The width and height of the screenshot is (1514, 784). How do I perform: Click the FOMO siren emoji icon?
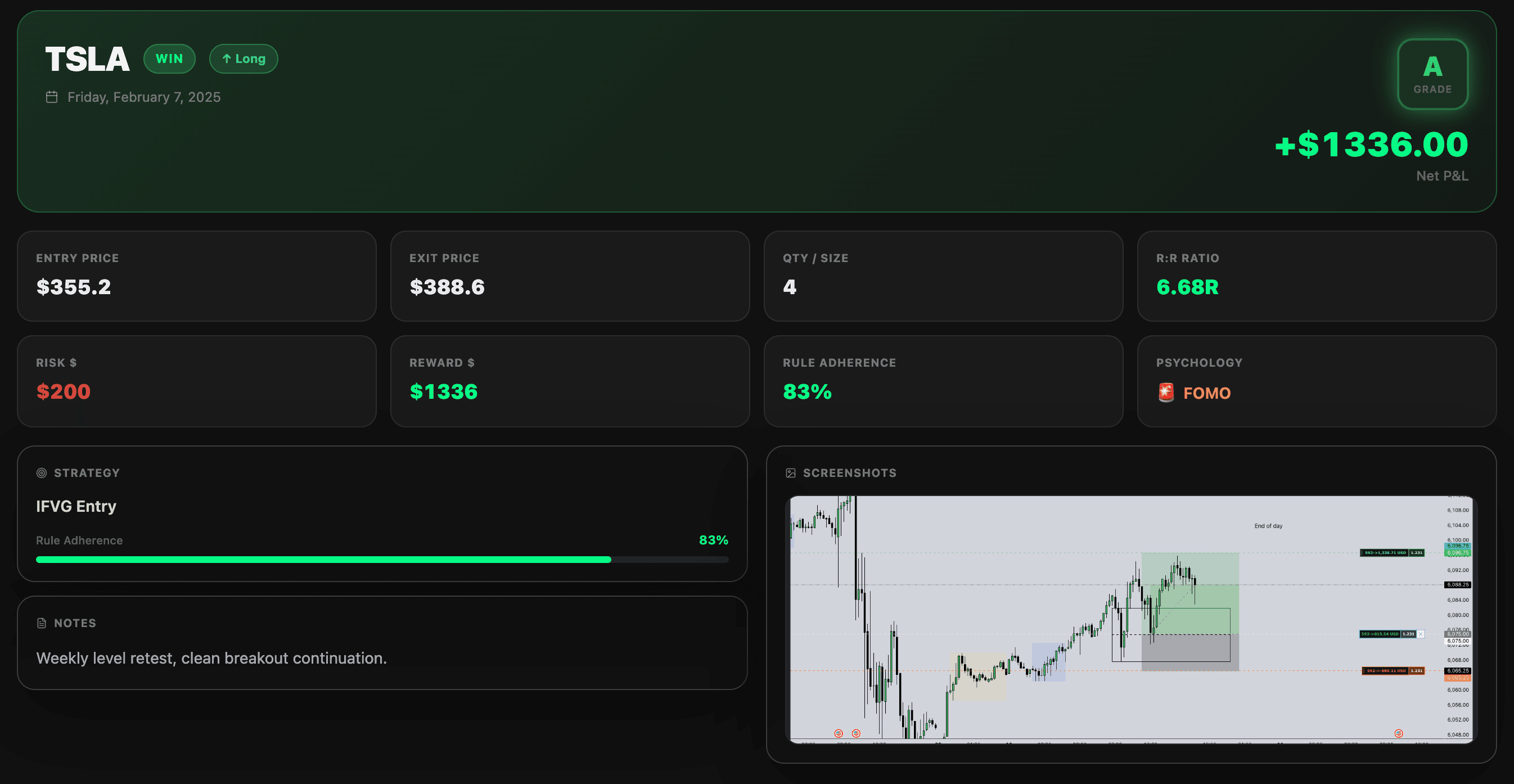[x=1166, y=393]
